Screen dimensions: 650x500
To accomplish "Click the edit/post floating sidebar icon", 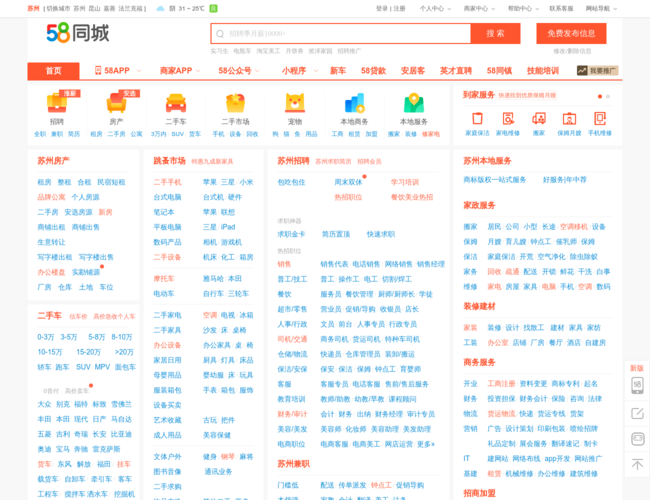I will 637,413.
